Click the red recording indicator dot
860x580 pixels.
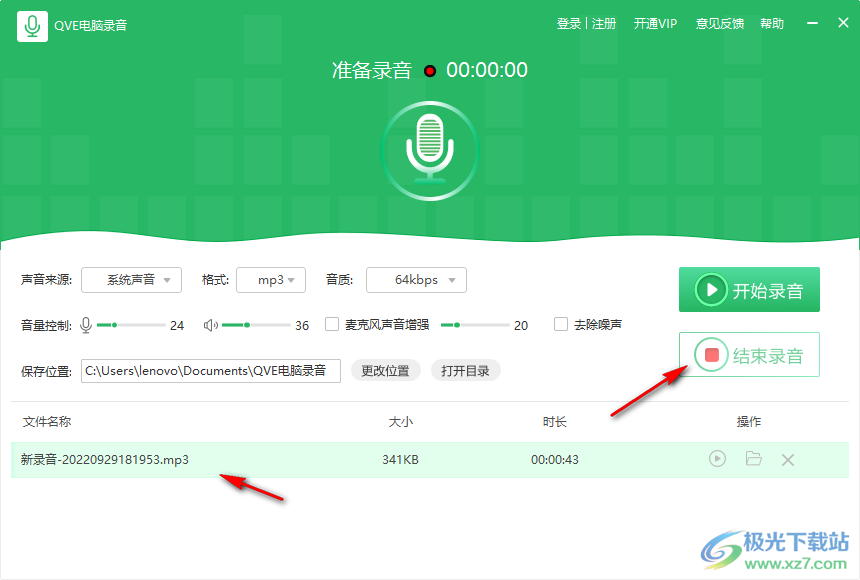coord(430,70)
